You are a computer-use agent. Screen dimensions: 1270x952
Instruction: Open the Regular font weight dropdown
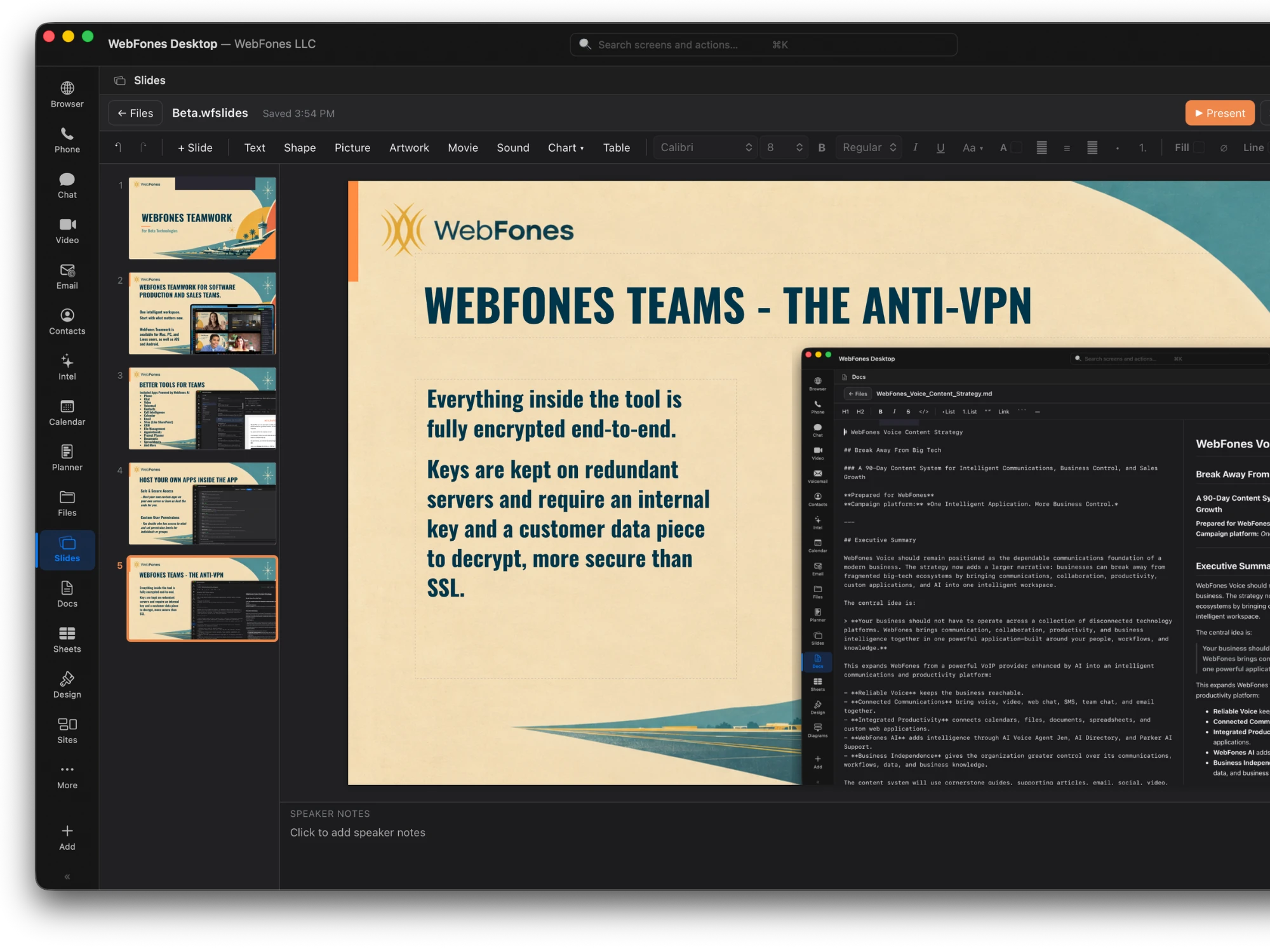(x=869, y=147)
